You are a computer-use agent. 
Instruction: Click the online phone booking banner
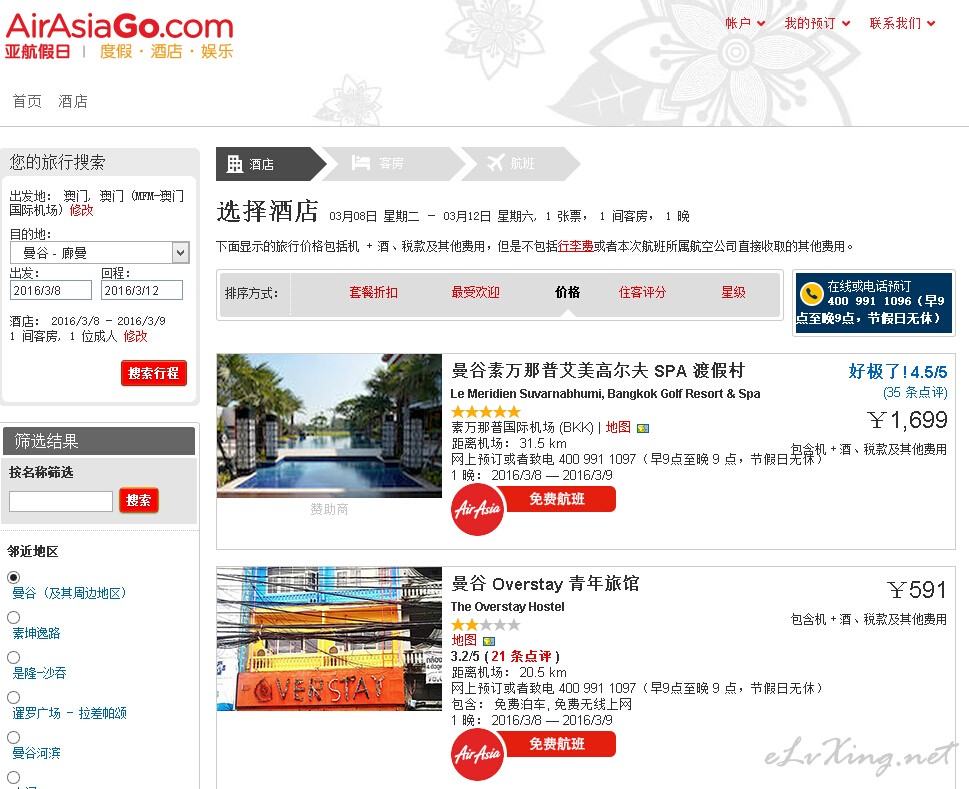(x=874, y=303)
